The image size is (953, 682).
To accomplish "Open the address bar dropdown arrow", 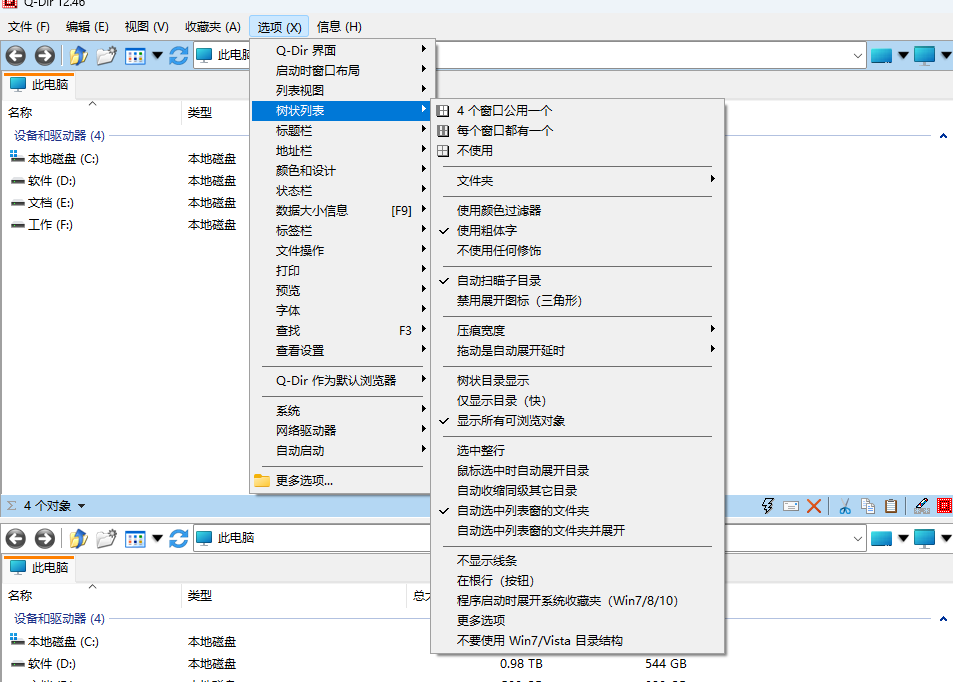I will tap(855, 55).
